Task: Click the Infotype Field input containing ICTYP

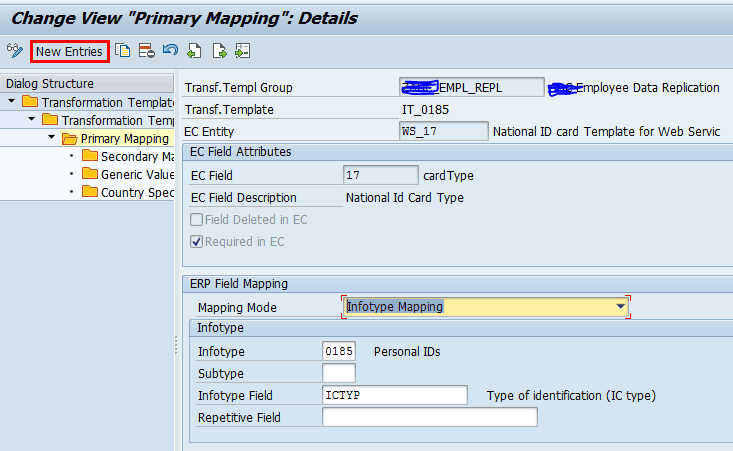Action: (x=394, y=396)
